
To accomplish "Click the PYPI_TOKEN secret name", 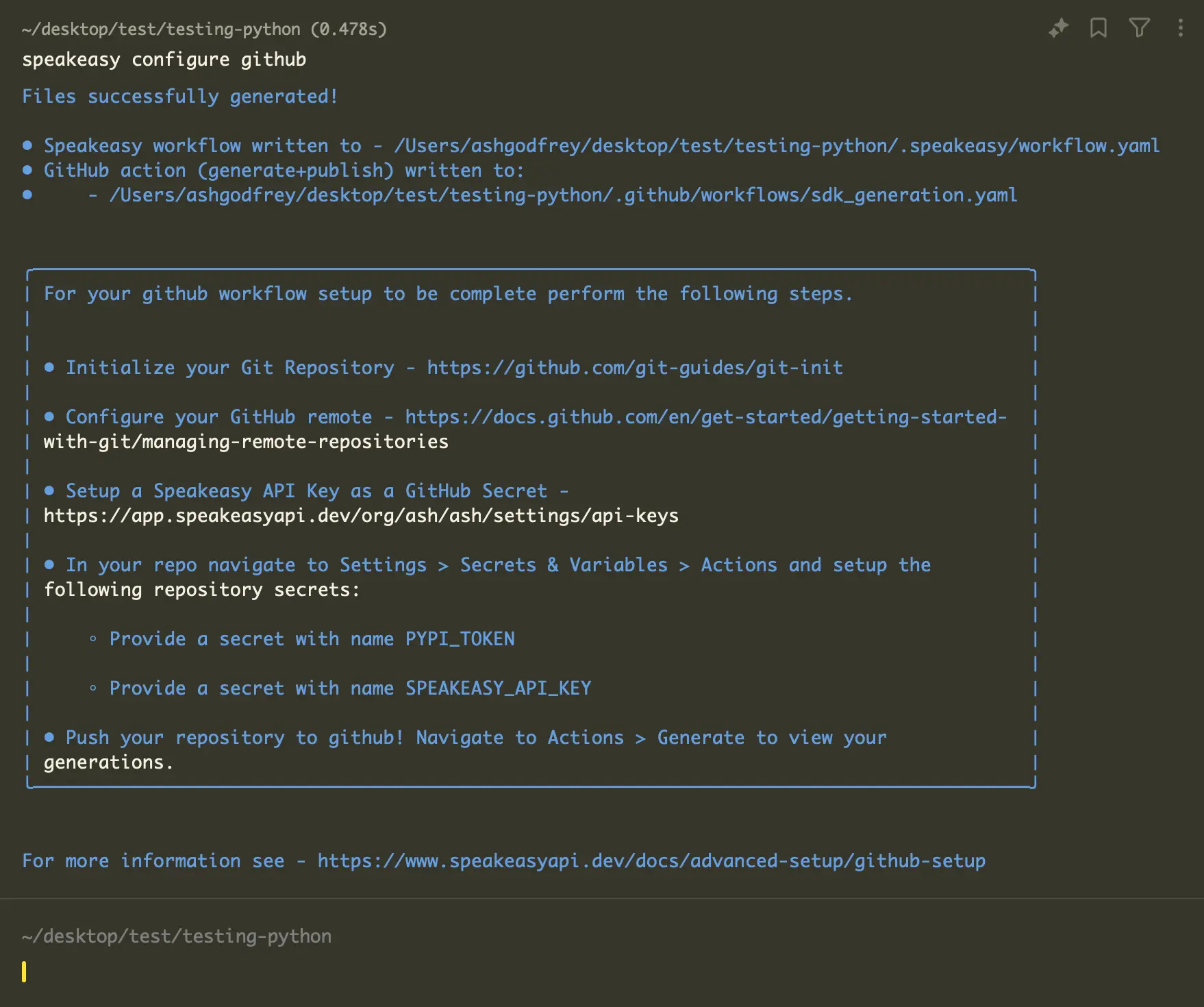I will tap(460, 639).
